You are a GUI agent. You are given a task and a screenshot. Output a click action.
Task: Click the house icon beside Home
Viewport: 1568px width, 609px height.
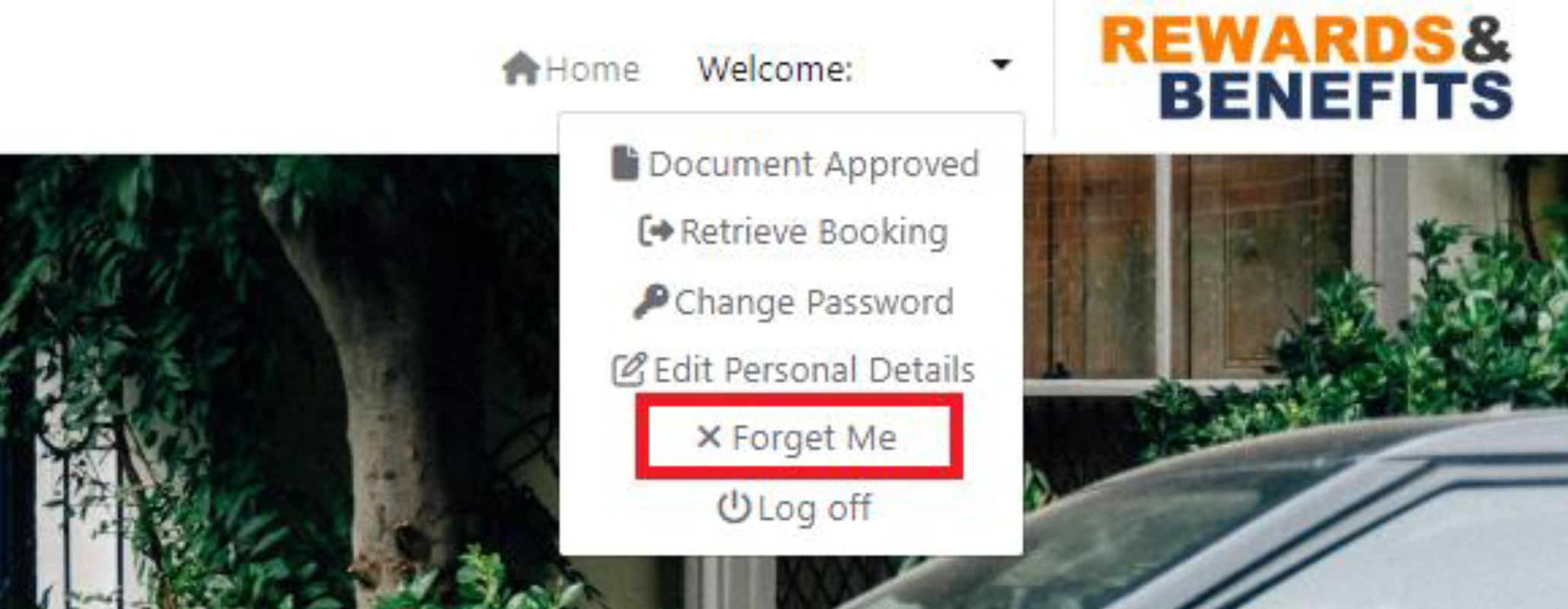coord(521,69)
